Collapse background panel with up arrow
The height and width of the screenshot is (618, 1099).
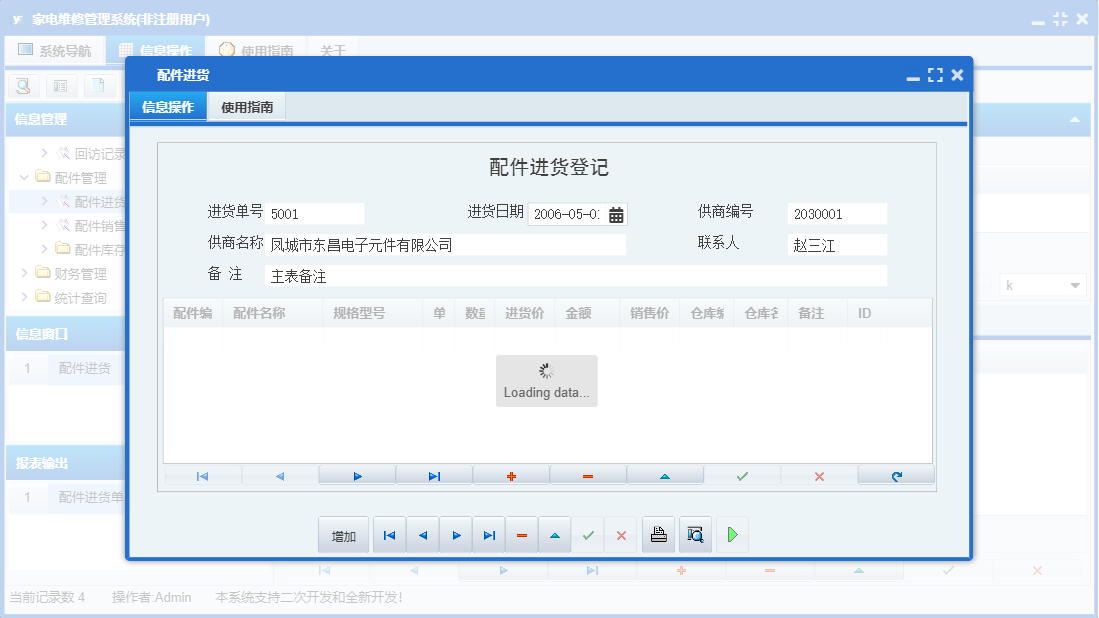click(1074, 120)
